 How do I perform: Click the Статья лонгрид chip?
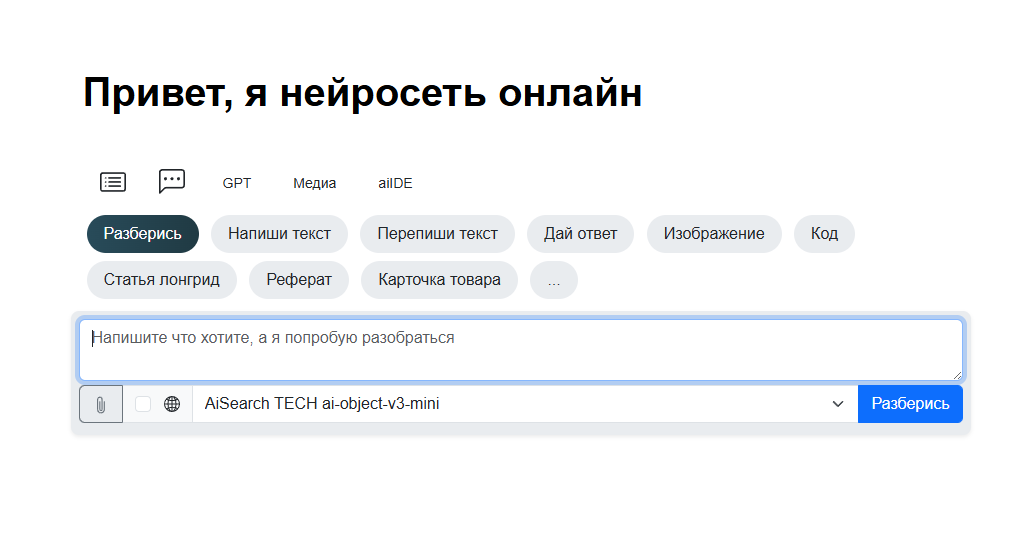pos(161,280)
